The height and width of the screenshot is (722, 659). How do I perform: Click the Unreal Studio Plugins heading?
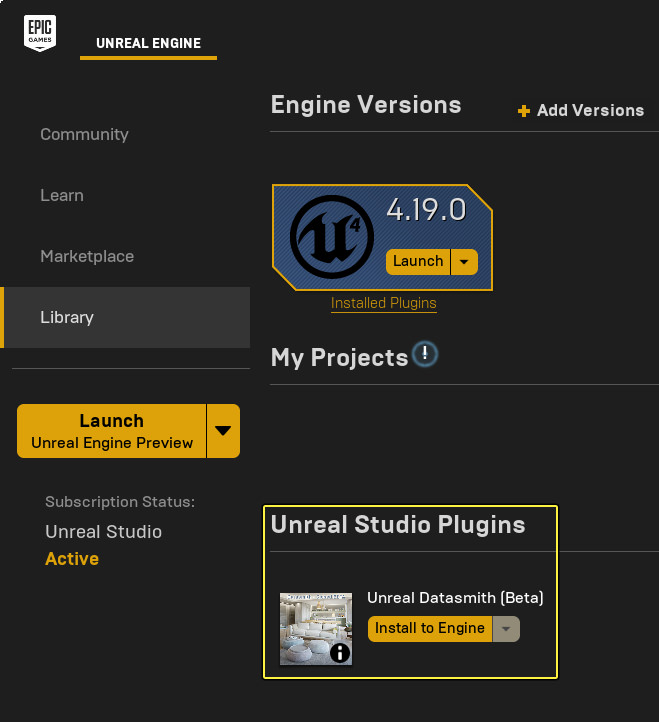click(398, 524)
